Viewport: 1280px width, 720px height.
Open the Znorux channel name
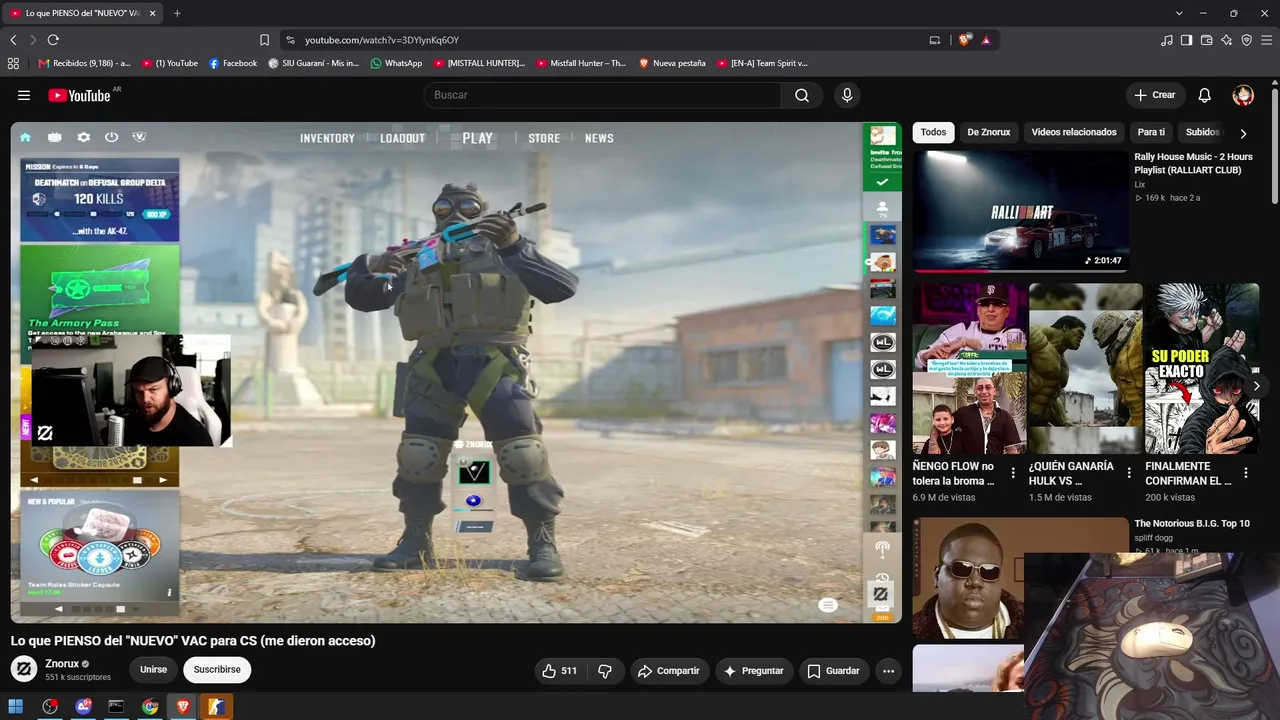[62, 664]
